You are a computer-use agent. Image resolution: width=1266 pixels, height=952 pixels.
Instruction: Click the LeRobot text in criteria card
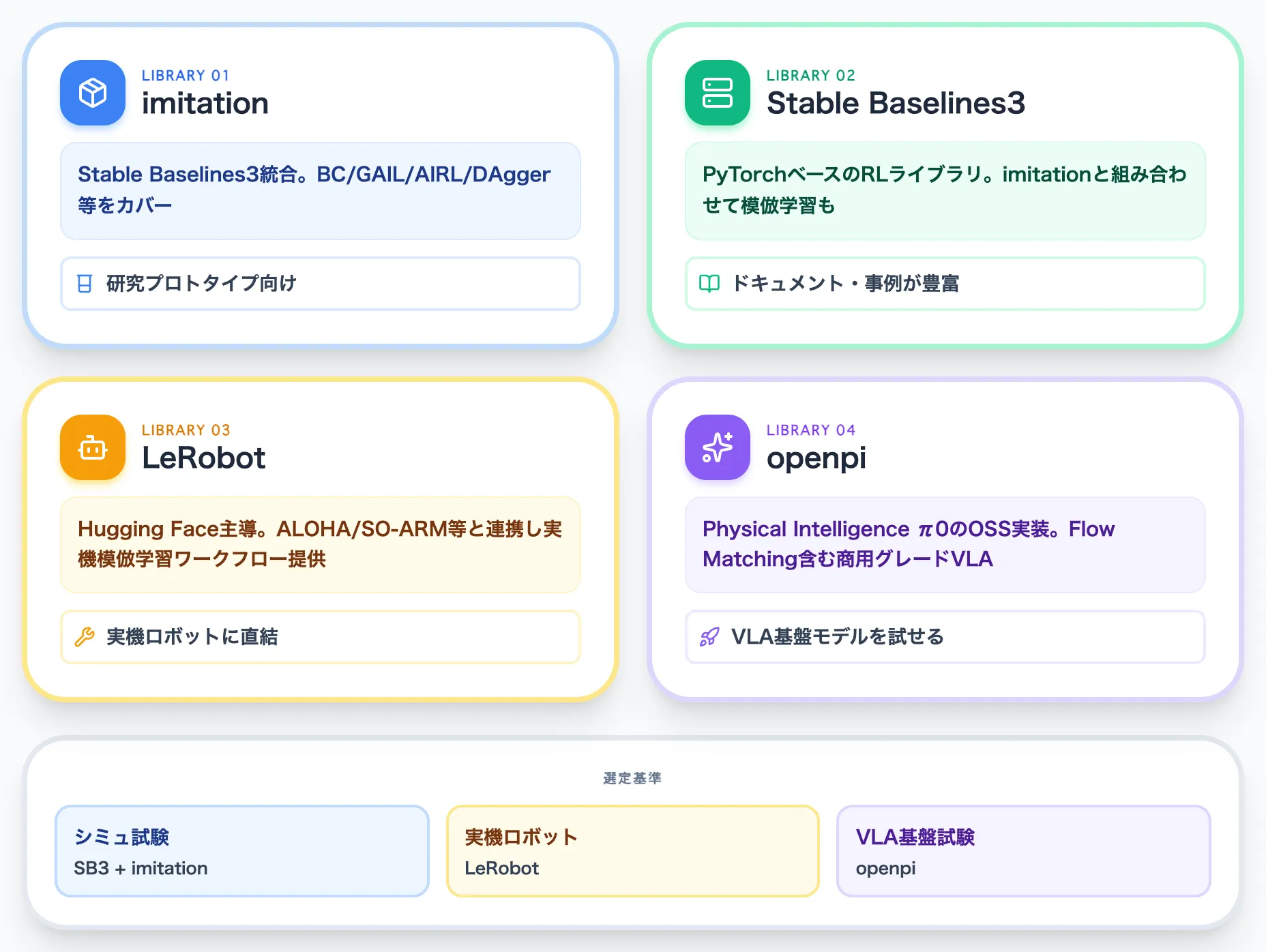(501, 868)
